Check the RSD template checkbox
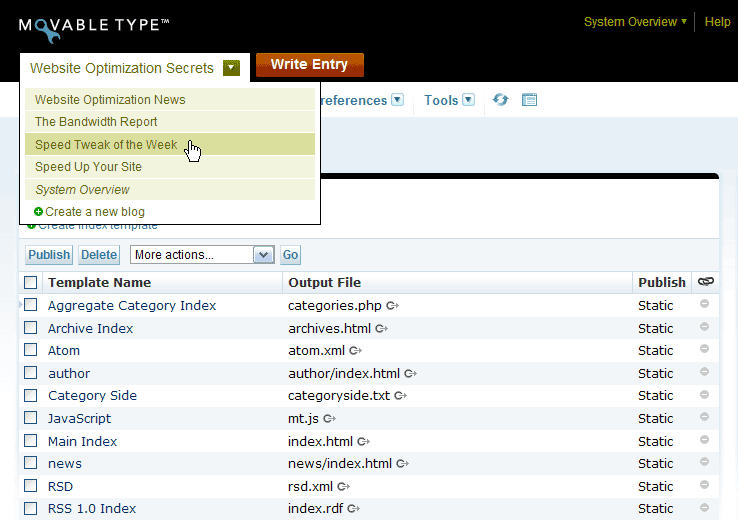 [x=31, y=486]
